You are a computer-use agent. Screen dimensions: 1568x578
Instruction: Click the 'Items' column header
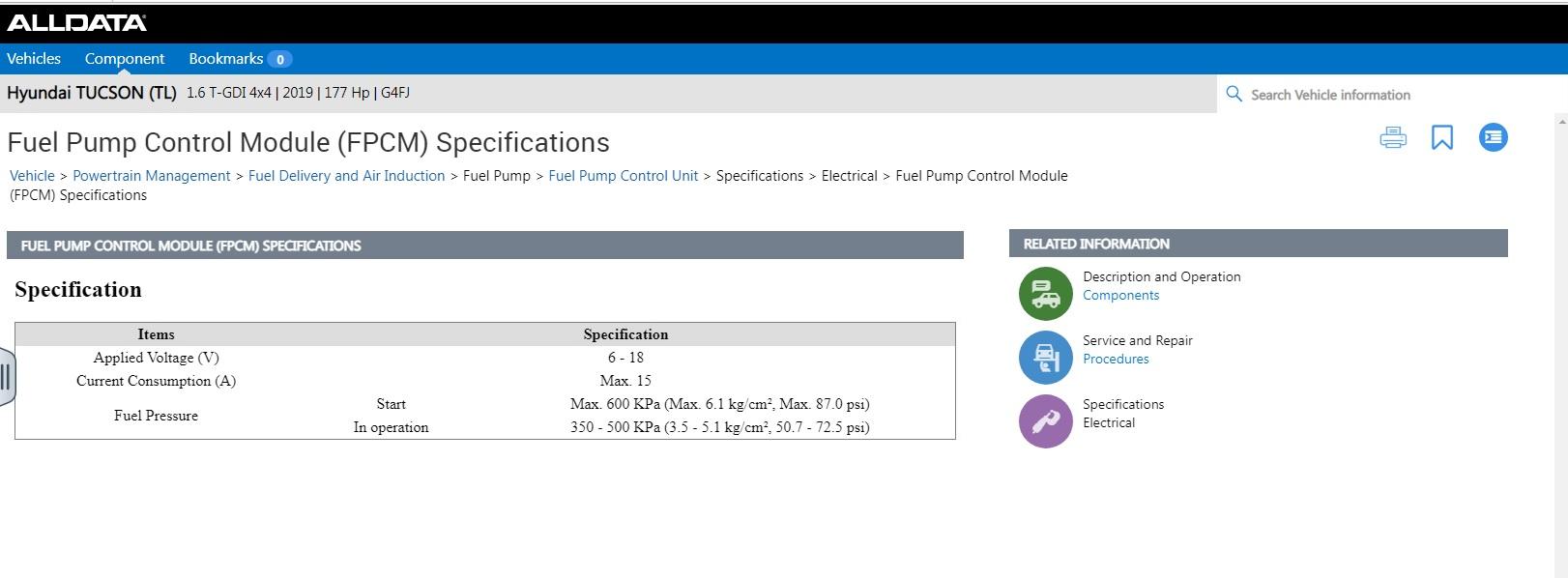click(156, 334)
